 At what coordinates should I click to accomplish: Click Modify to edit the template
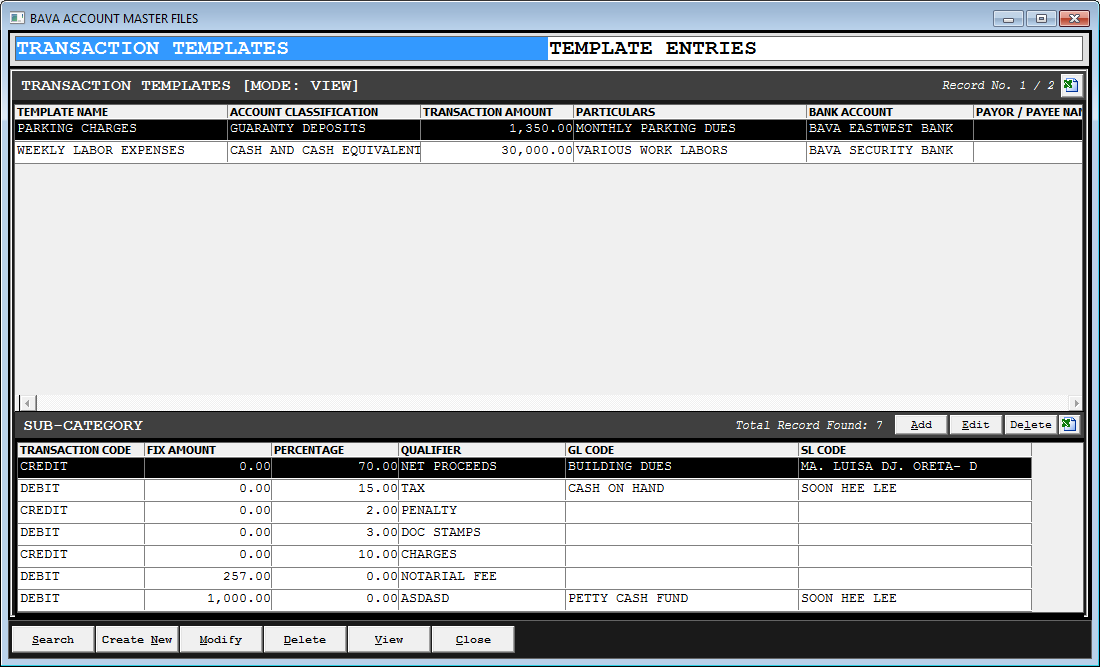(221, 640)
